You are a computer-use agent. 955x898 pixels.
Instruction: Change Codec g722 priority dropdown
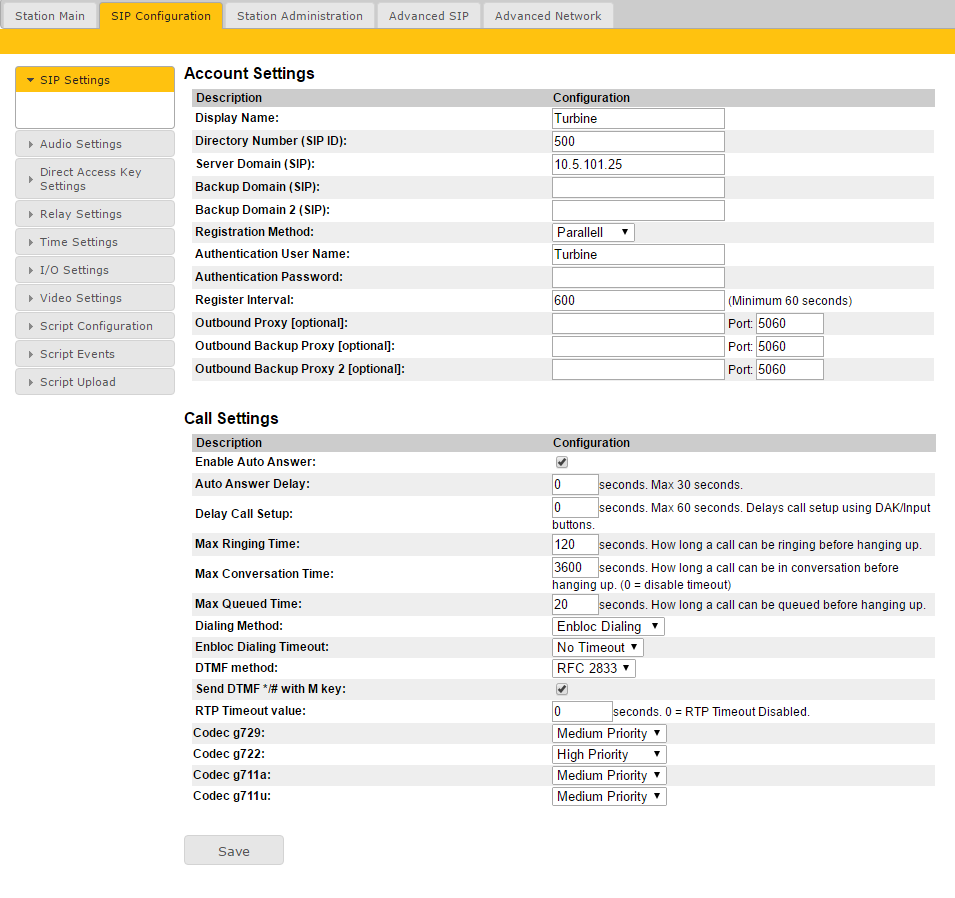tap(609, 754)
